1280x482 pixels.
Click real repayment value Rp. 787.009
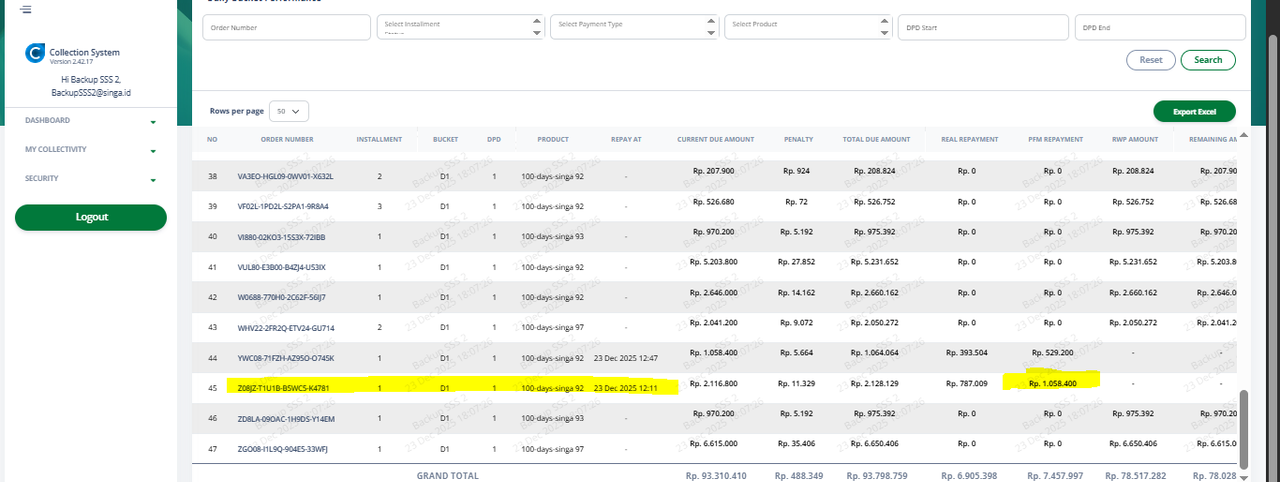[966, 383]
